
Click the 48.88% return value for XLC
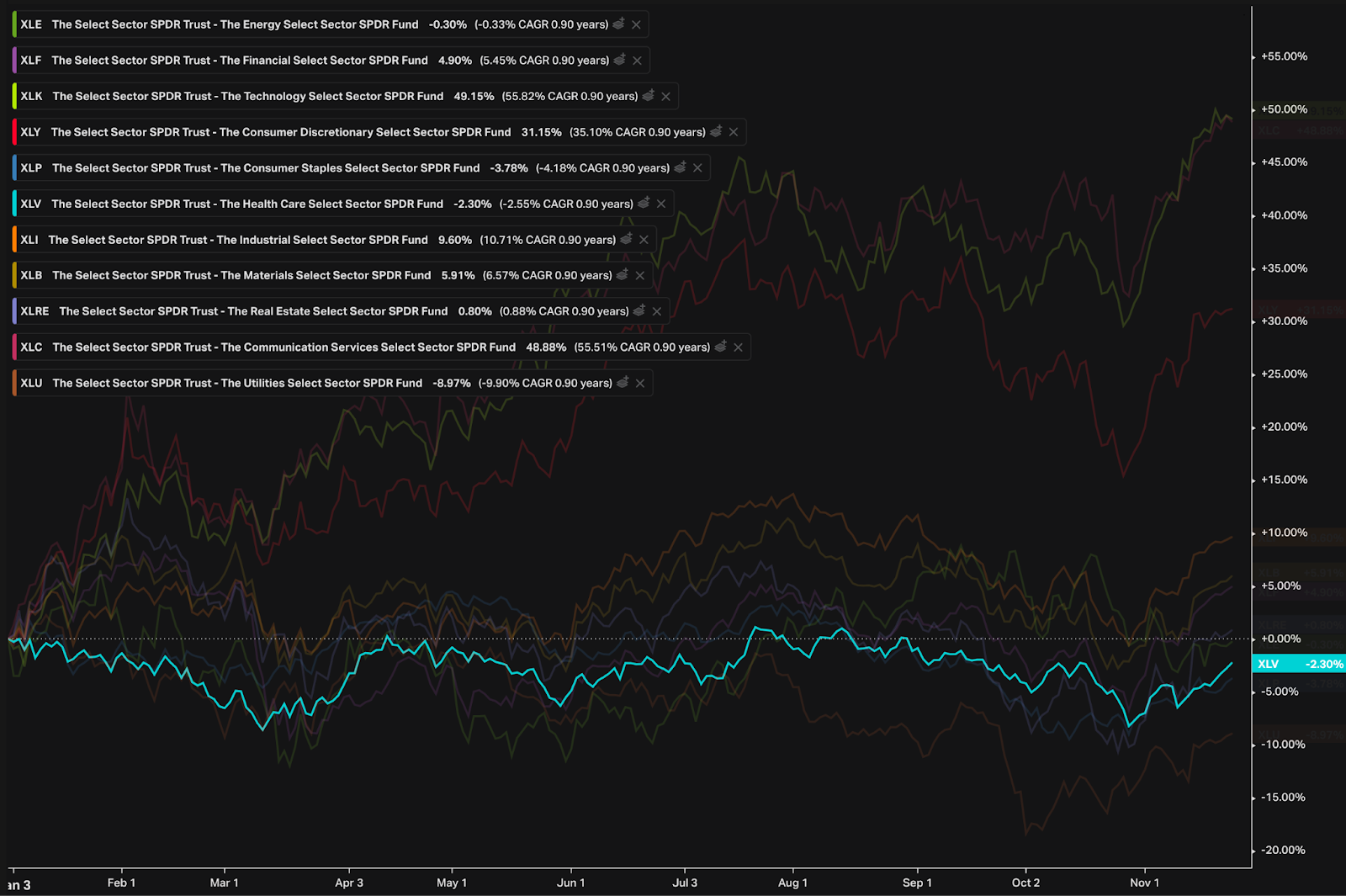[546, 347]
